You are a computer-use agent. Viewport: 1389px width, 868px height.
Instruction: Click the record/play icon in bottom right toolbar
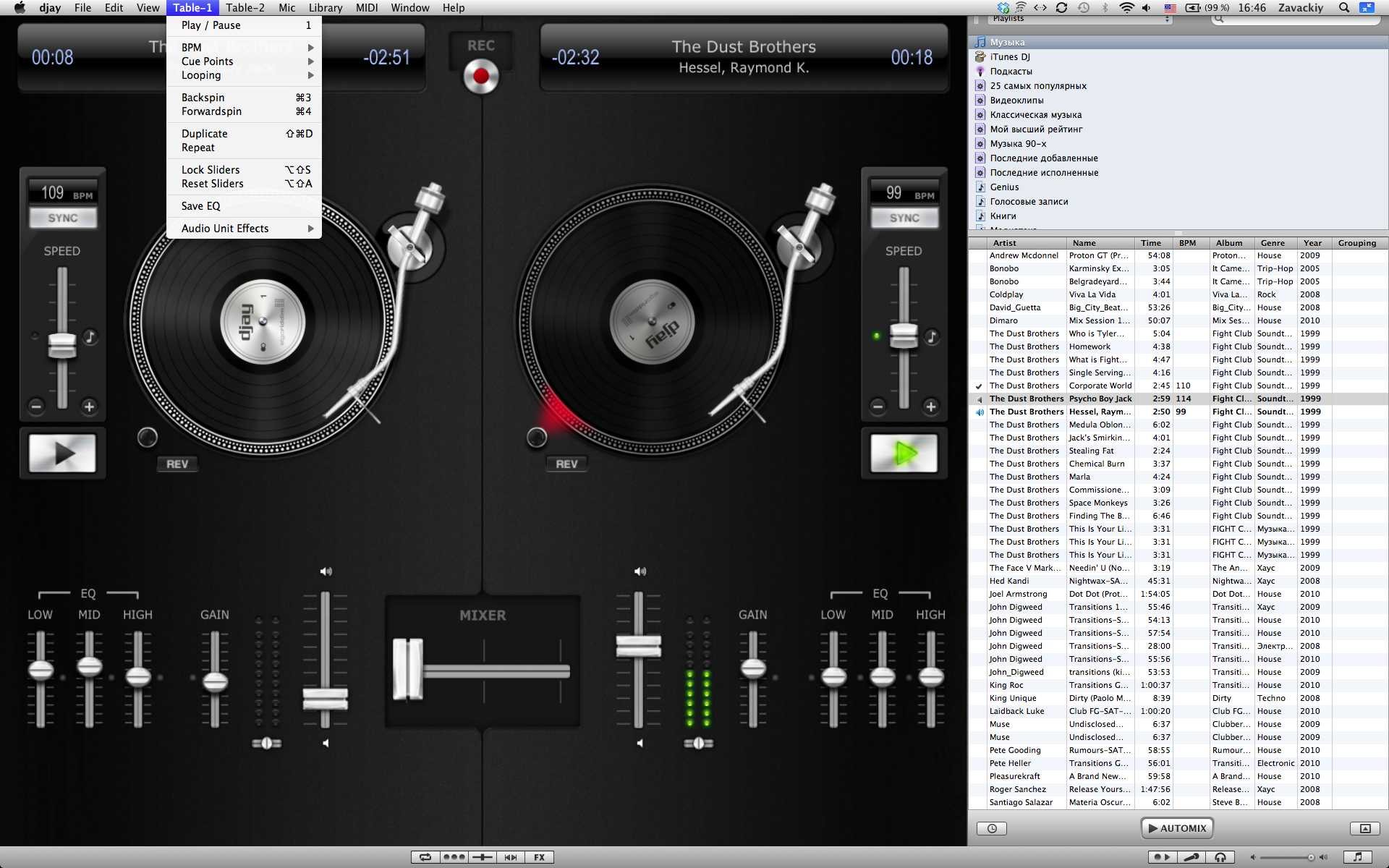click(1162, 857)
